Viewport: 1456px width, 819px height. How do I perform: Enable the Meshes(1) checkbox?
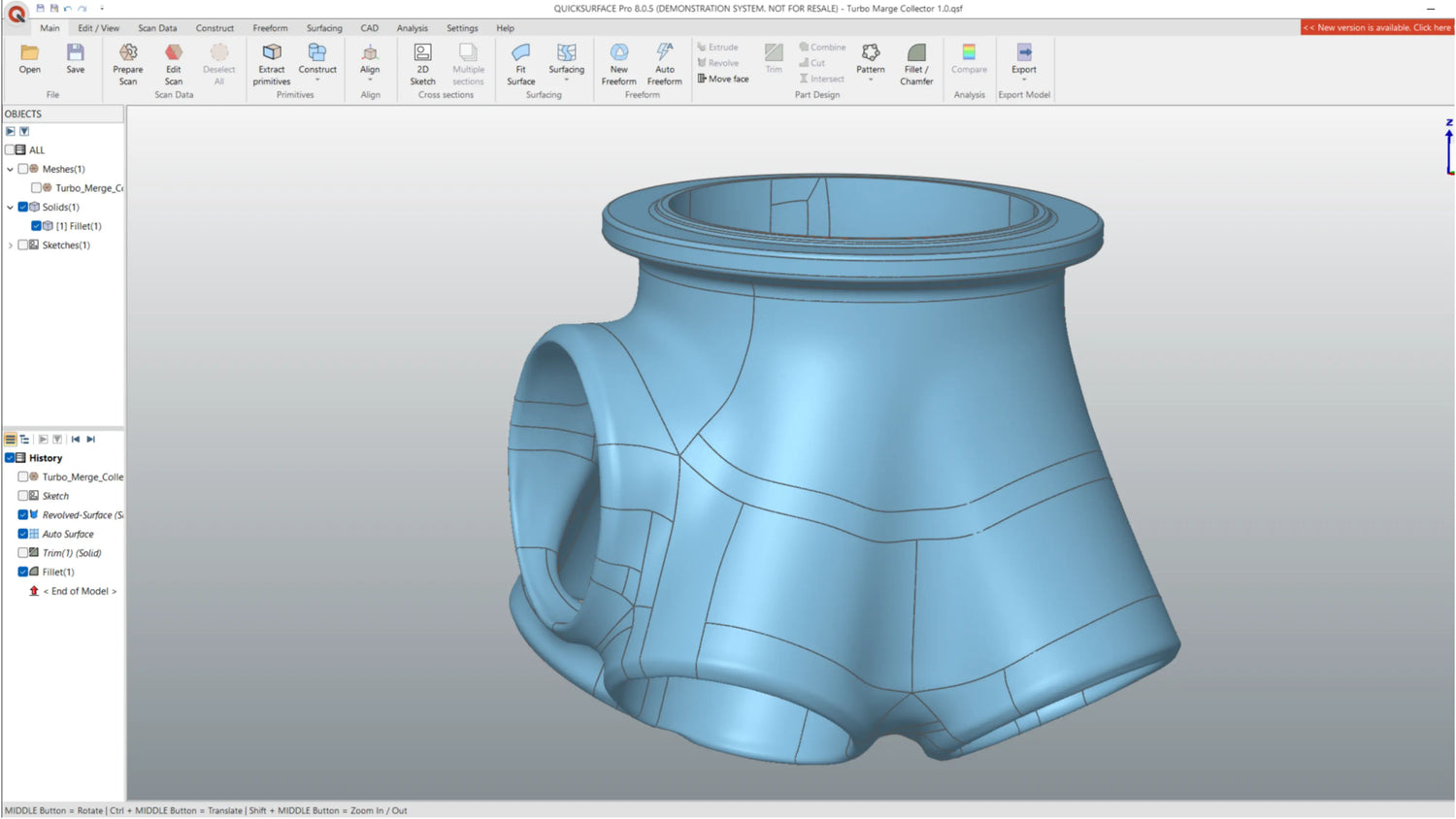pos(23,169)
